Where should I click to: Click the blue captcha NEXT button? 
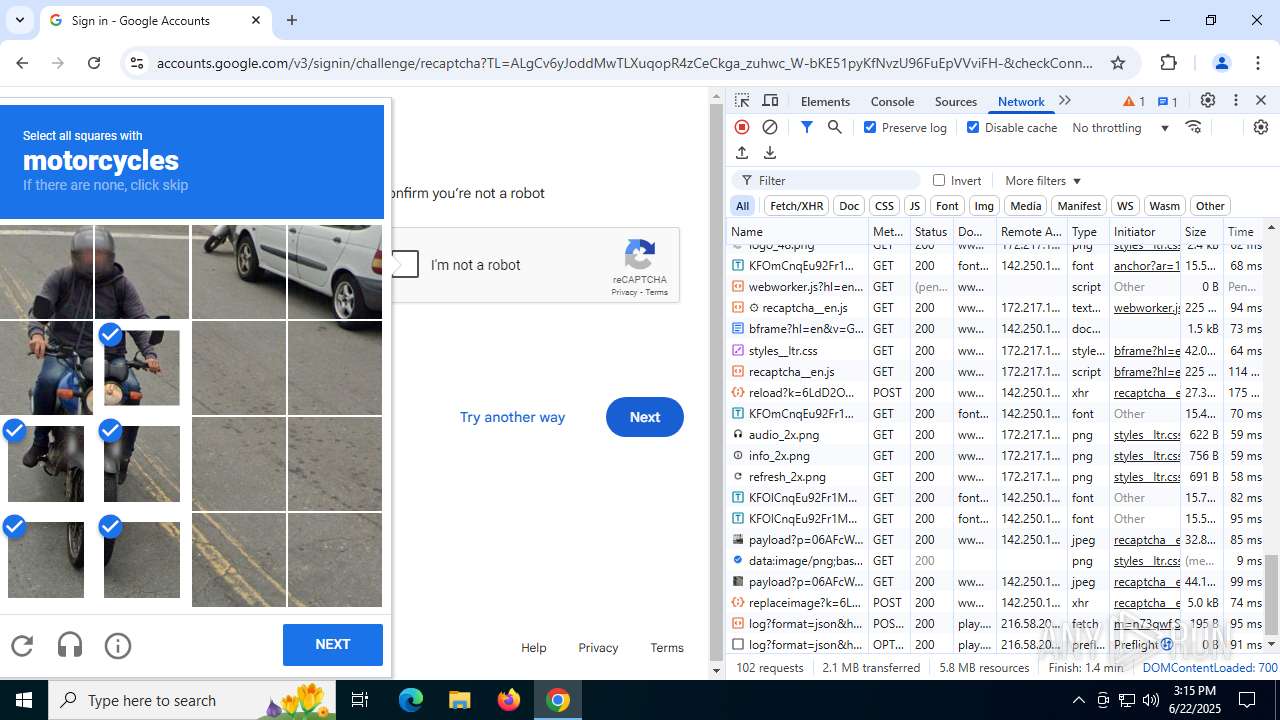pyautogui.click(x=333, y=645)
